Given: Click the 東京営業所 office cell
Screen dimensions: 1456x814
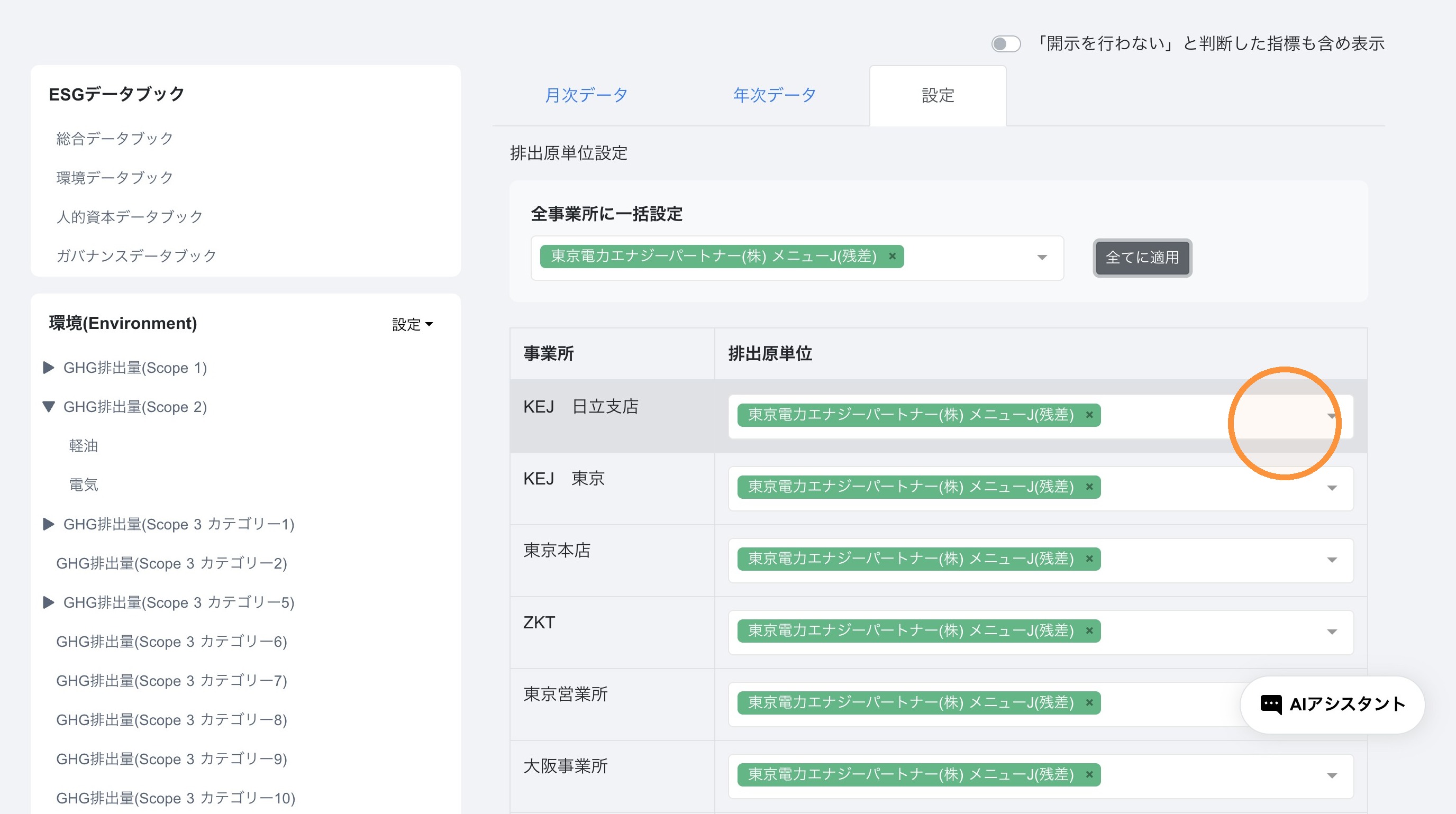Looking at the screenshot, I should point(612,705).
